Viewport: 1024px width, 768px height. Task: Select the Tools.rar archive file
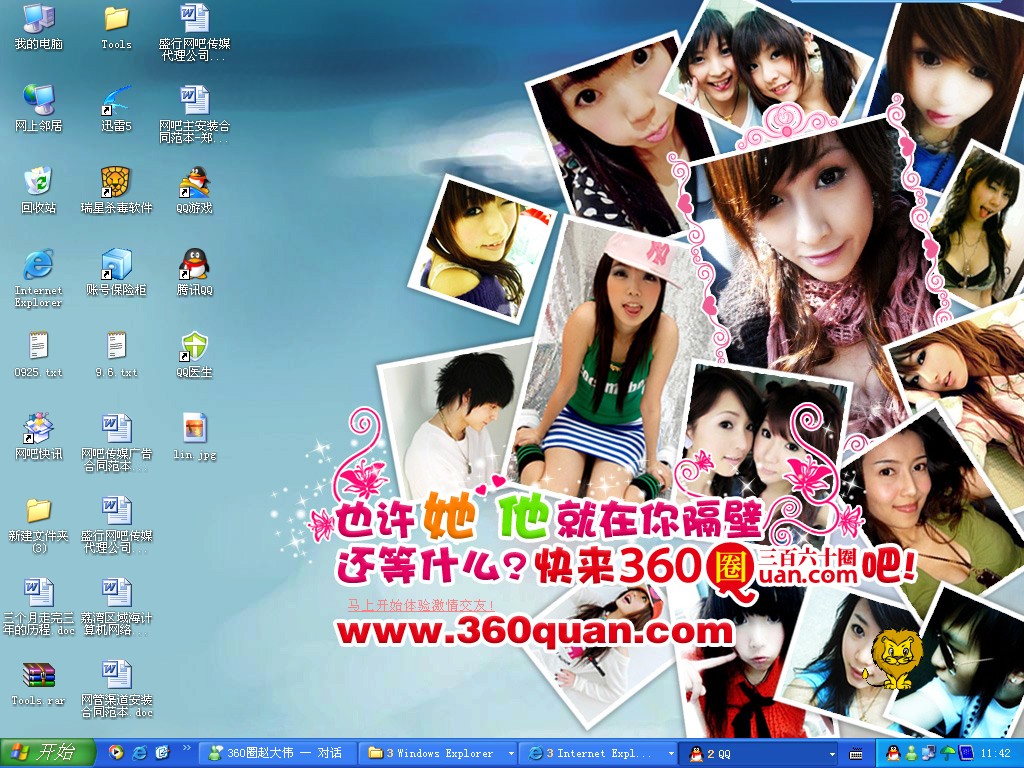[x=38, y=675]
